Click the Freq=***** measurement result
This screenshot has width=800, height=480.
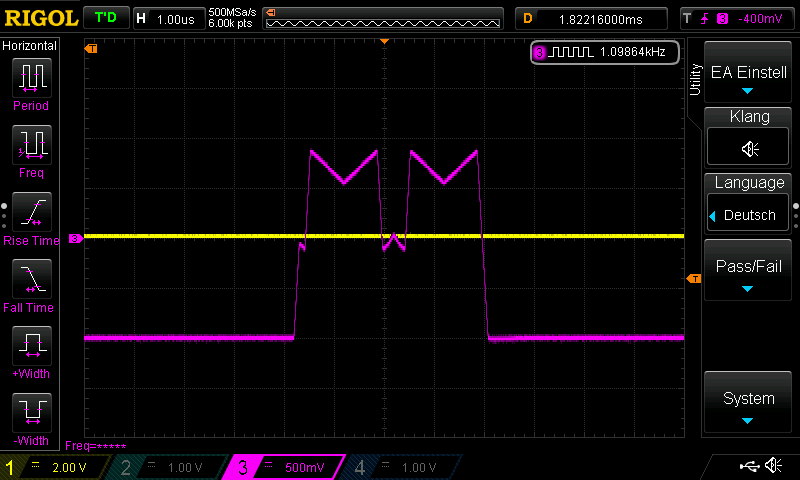pos(95,446)
